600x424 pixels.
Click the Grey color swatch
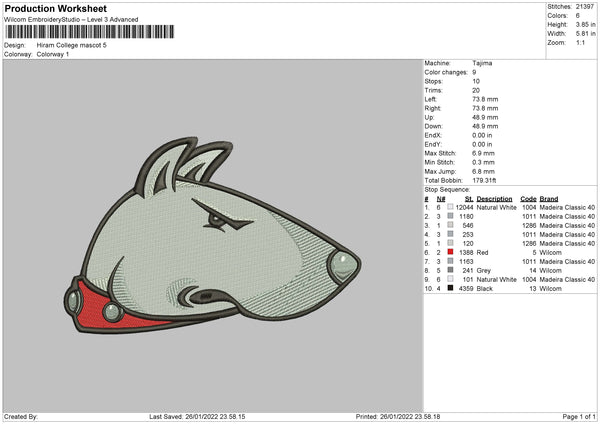(x=450, y=270)
